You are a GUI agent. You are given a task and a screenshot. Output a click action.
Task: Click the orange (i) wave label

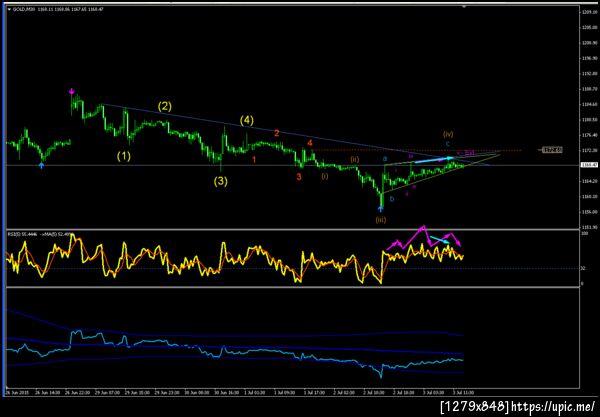pos(324,176)
